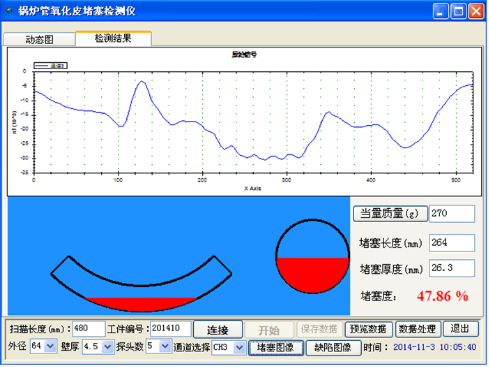Switch to the 动态图 tab
Viewport: 489px width, 367px height.
coord(39,39)
